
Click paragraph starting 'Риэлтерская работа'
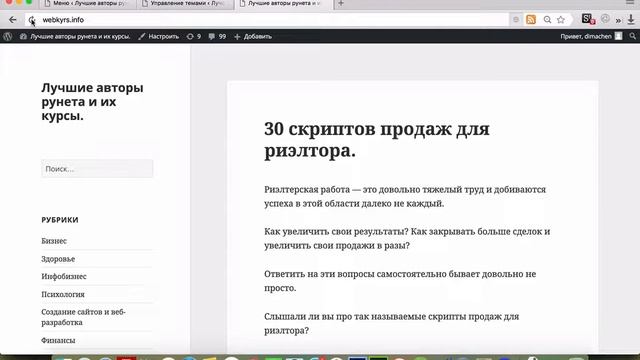[405, 196]
